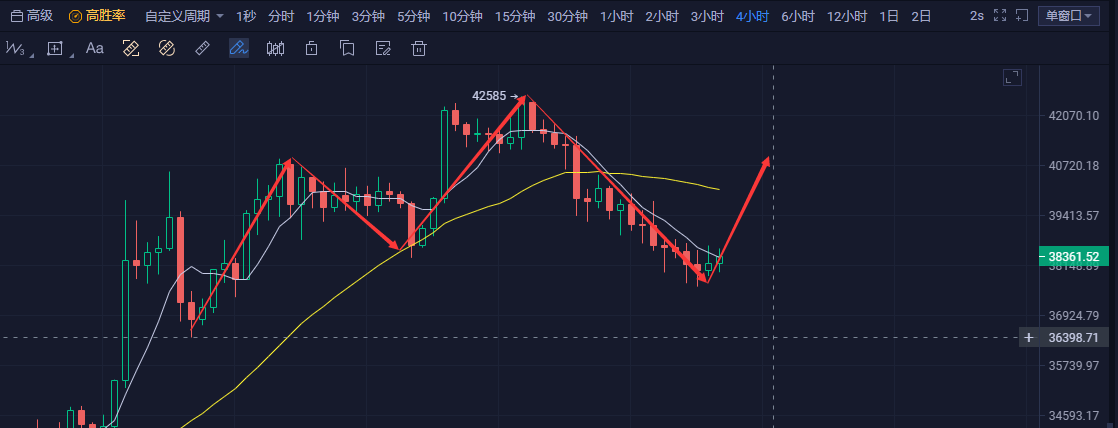Open the 高胜率 high win-rate feature
The width and height of the screenshot is (1118, 428).
point(97,16)
